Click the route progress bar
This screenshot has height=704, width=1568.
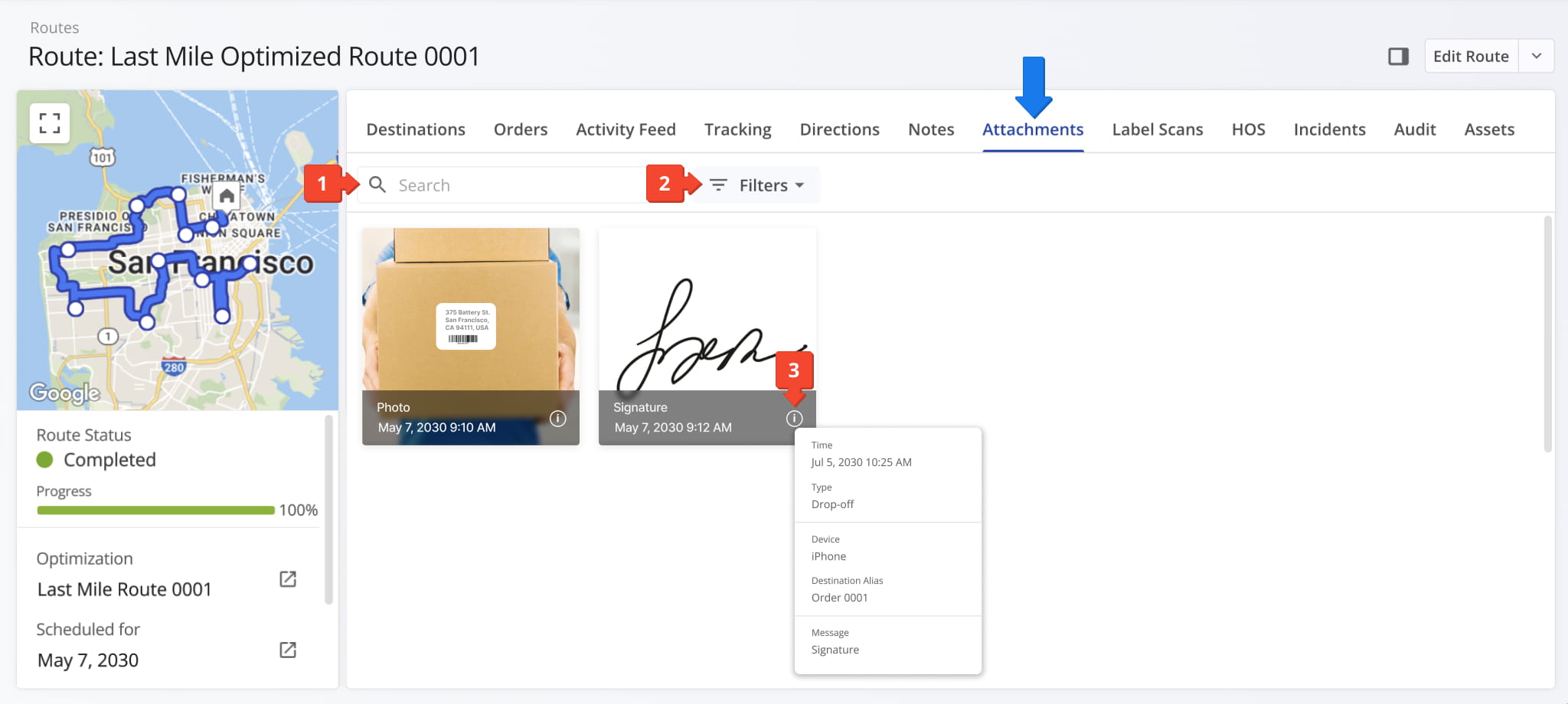[155, 510]
